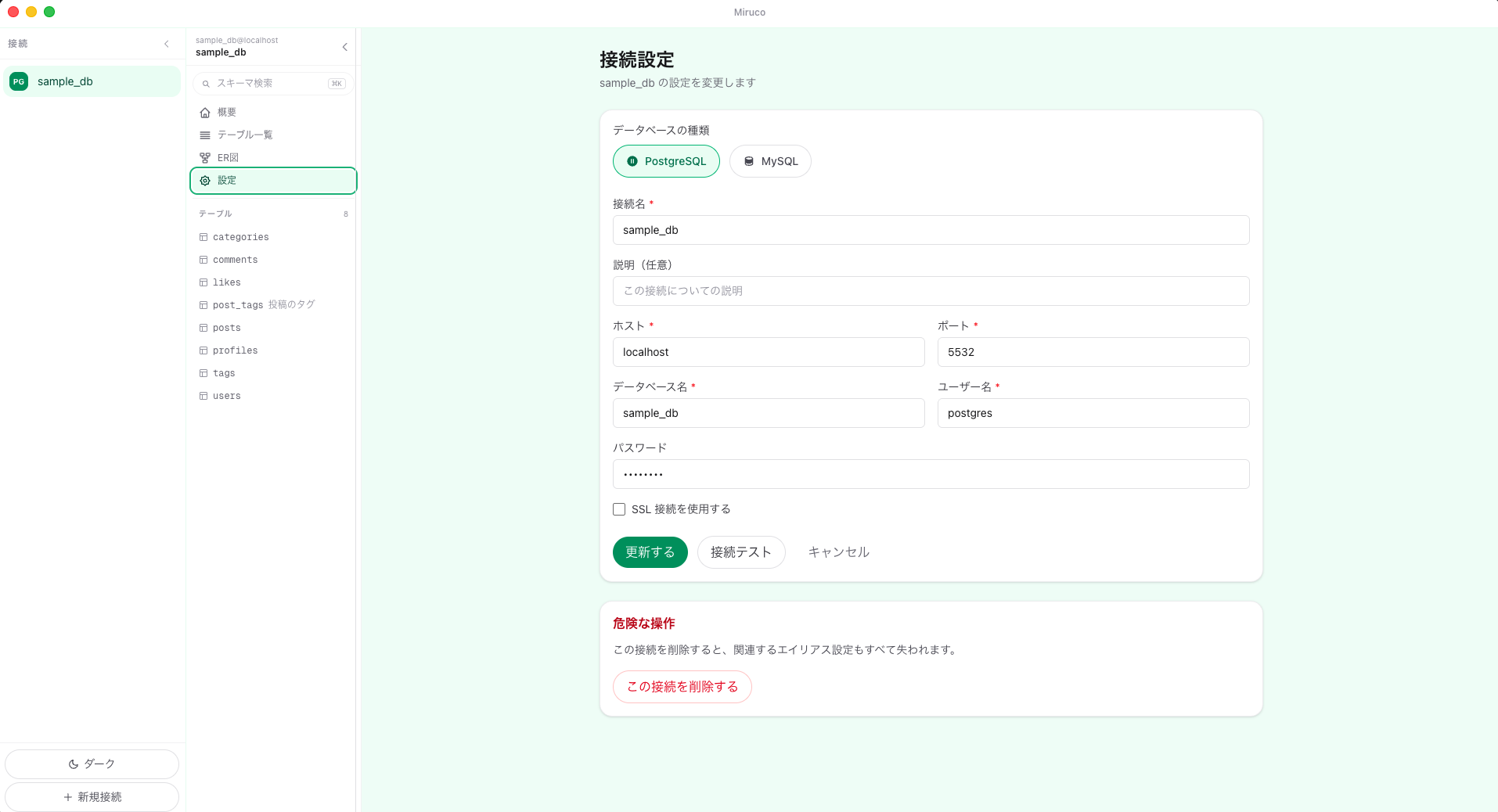Select PostgreSQL as the database type
Viewport: 1498px width, 812px height.
click(x=666, y=161)
